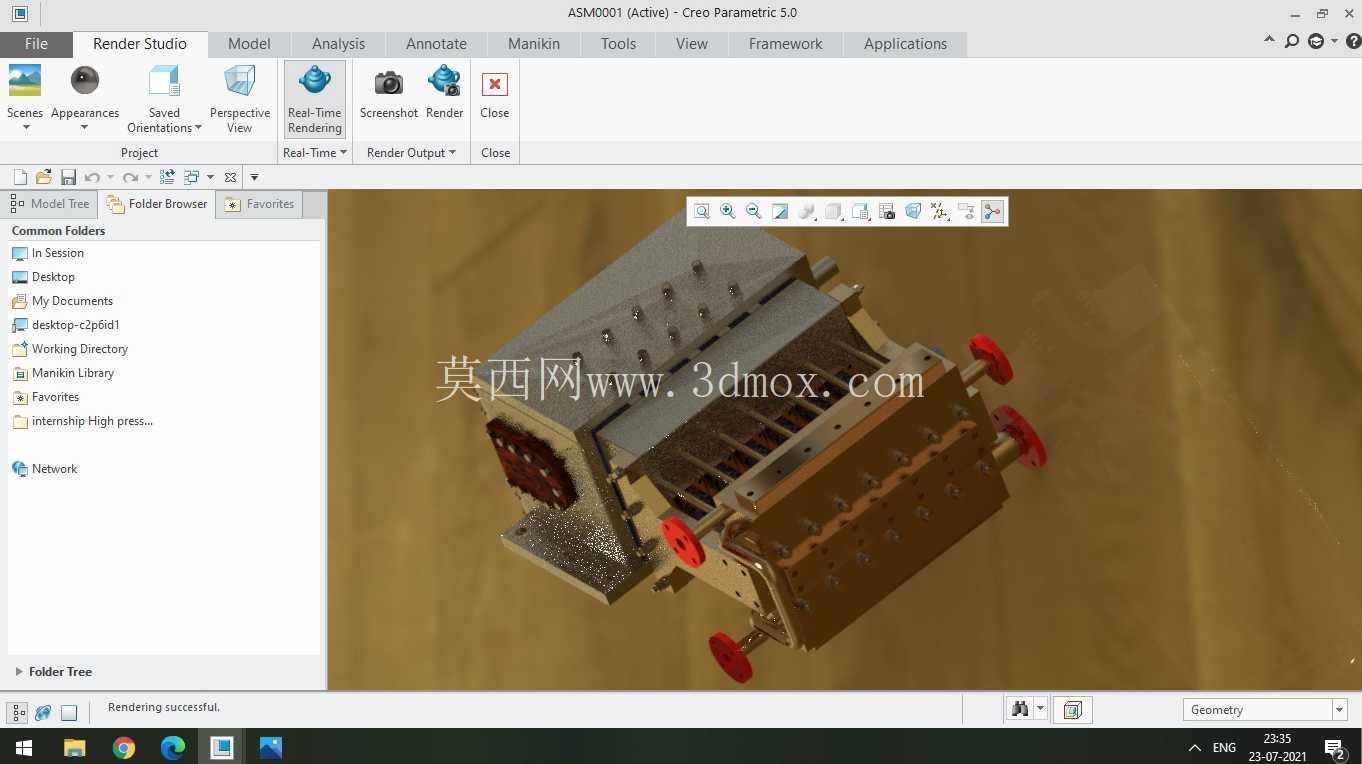Viewport: 1362px width, 764px height.
Task: Open the Datum Display Filters icon
Action: coord(939,211)
